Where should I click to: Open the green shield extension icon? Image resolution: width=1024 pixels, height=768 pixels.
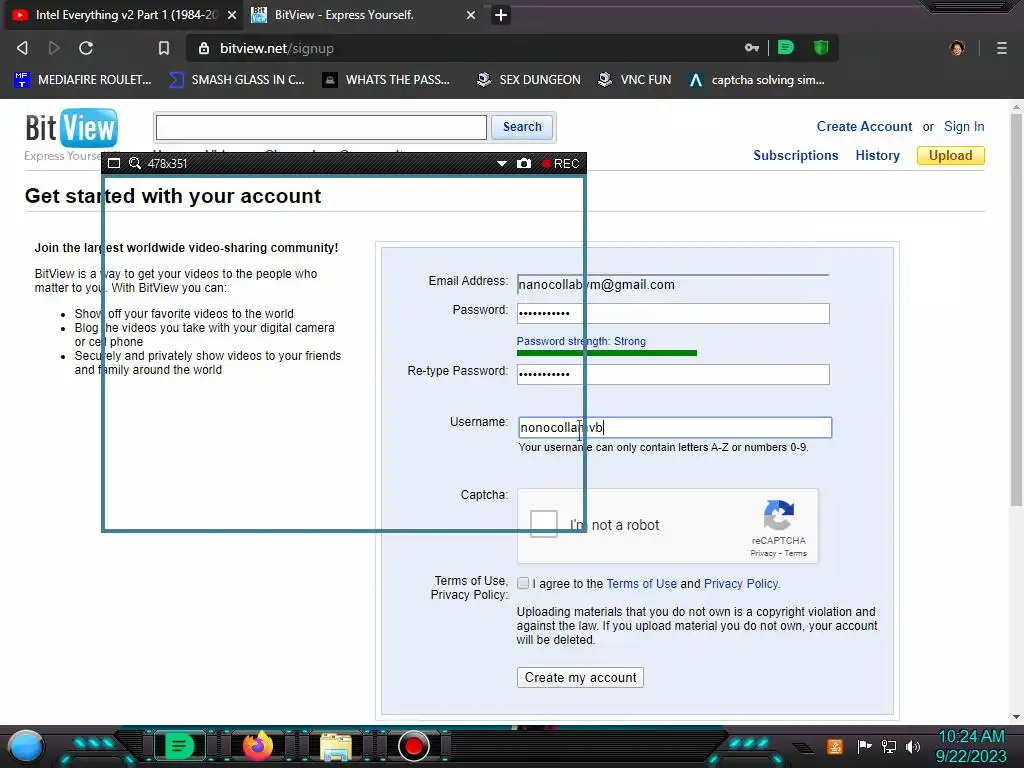(821, 48)
